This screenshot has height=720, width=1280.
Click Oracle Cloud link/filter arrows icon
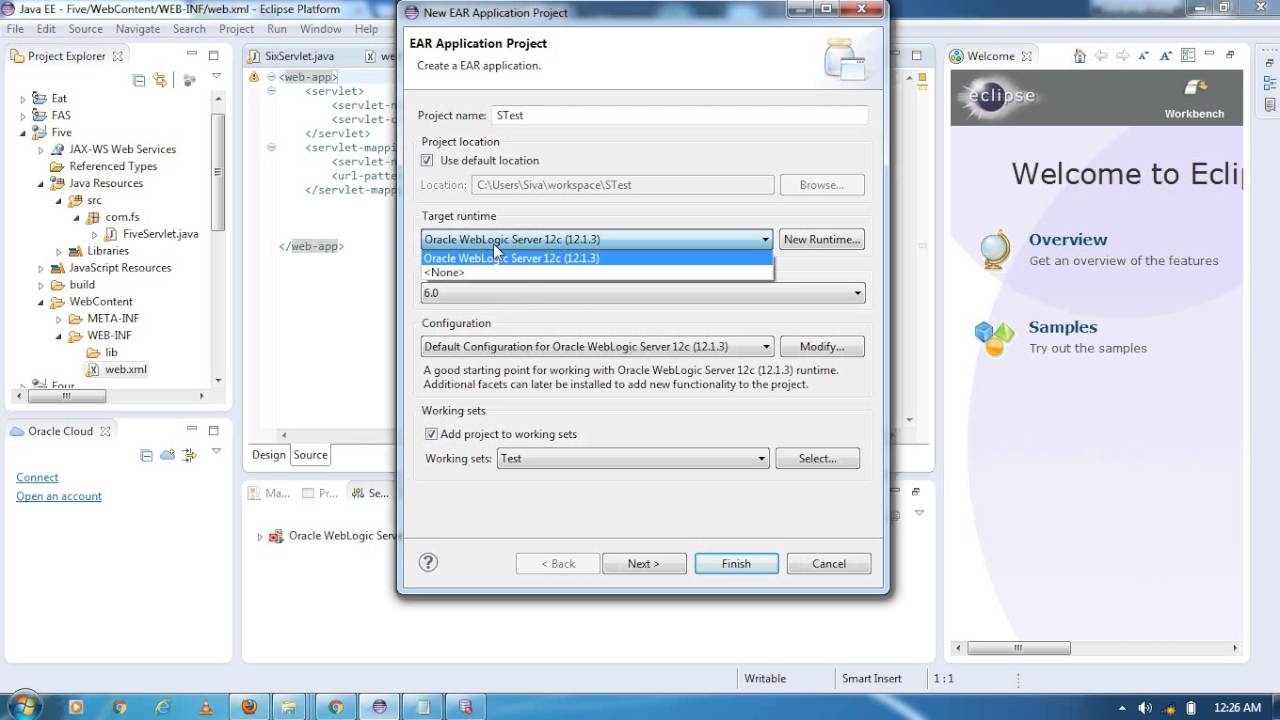point(188,455)
